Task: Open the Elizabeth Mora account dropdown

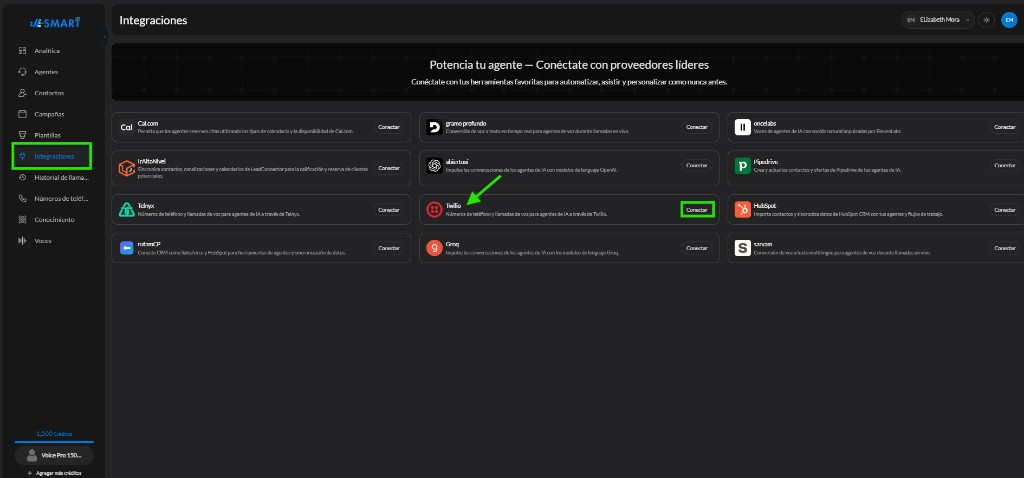Action: (x=938, y=20)
